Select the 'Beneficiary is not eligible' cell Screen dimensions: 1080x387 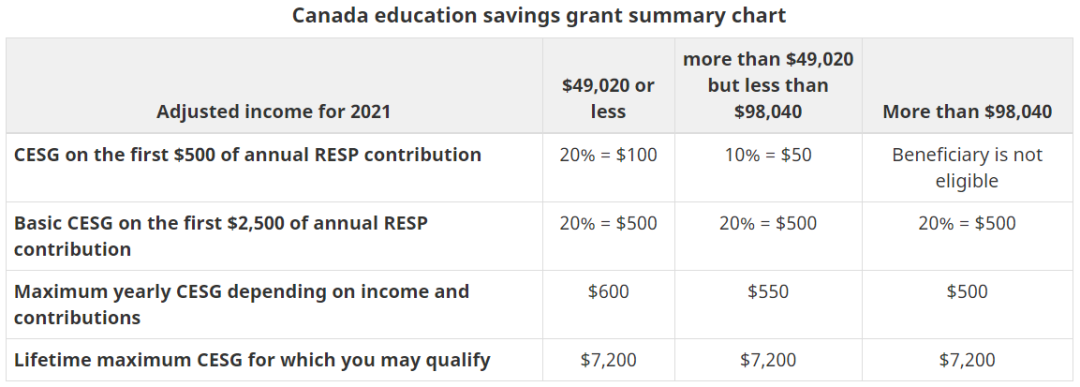tap(967, 167)
